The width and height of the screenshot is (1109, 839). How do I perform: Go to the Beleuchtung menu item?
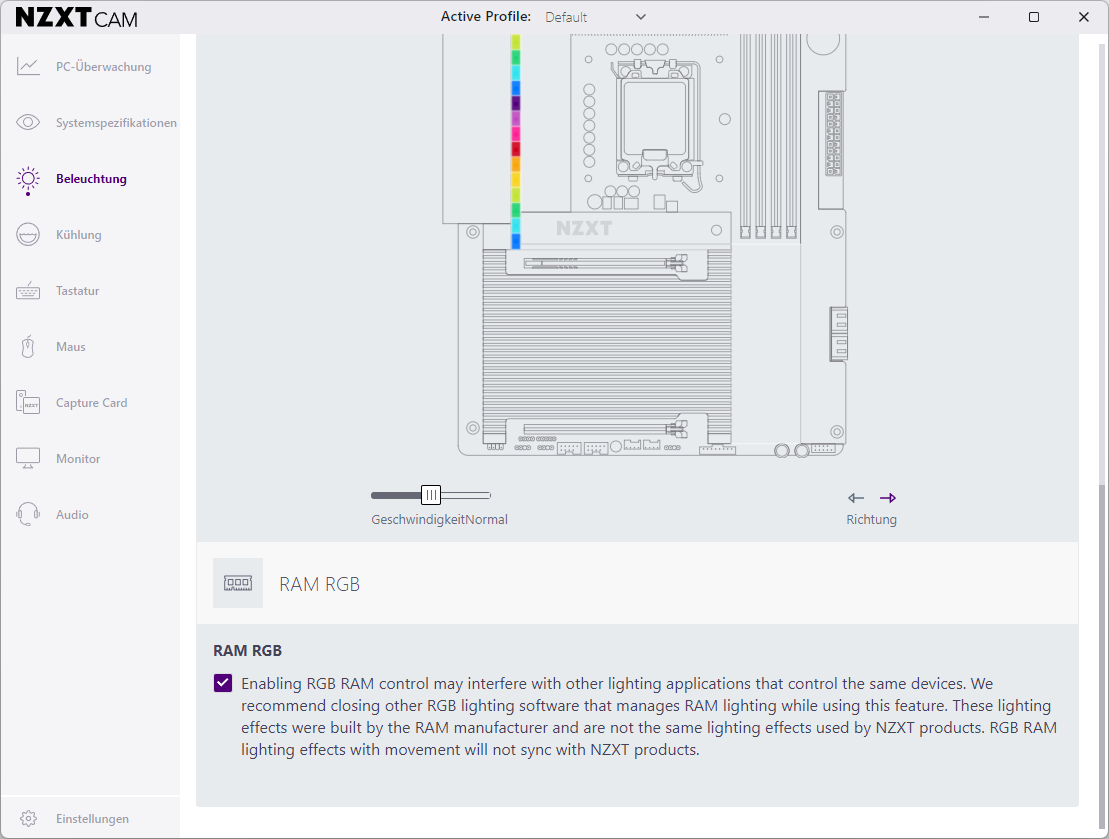coord(91,179)
